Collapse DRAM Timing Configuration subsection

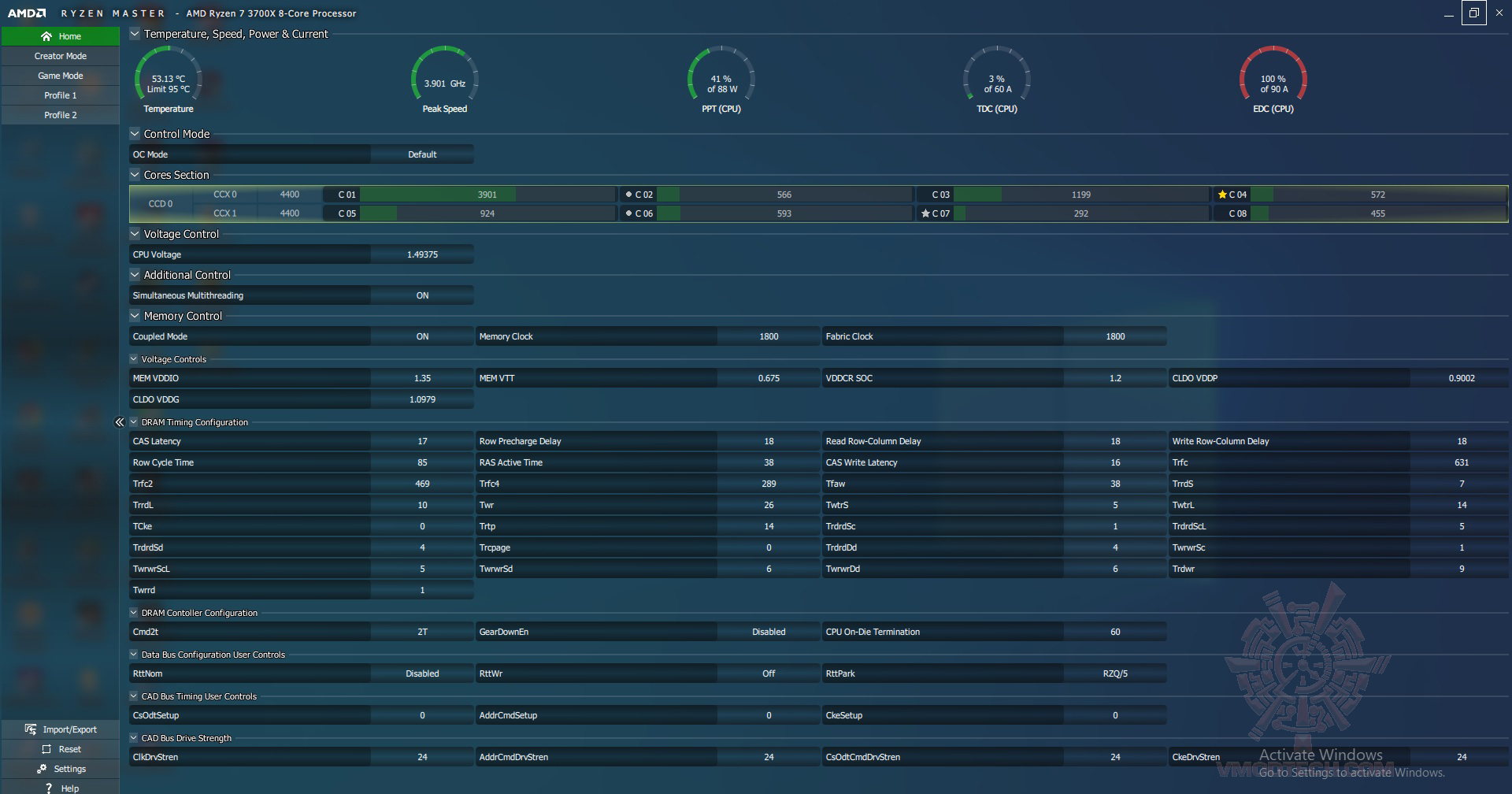coord(134,422)
